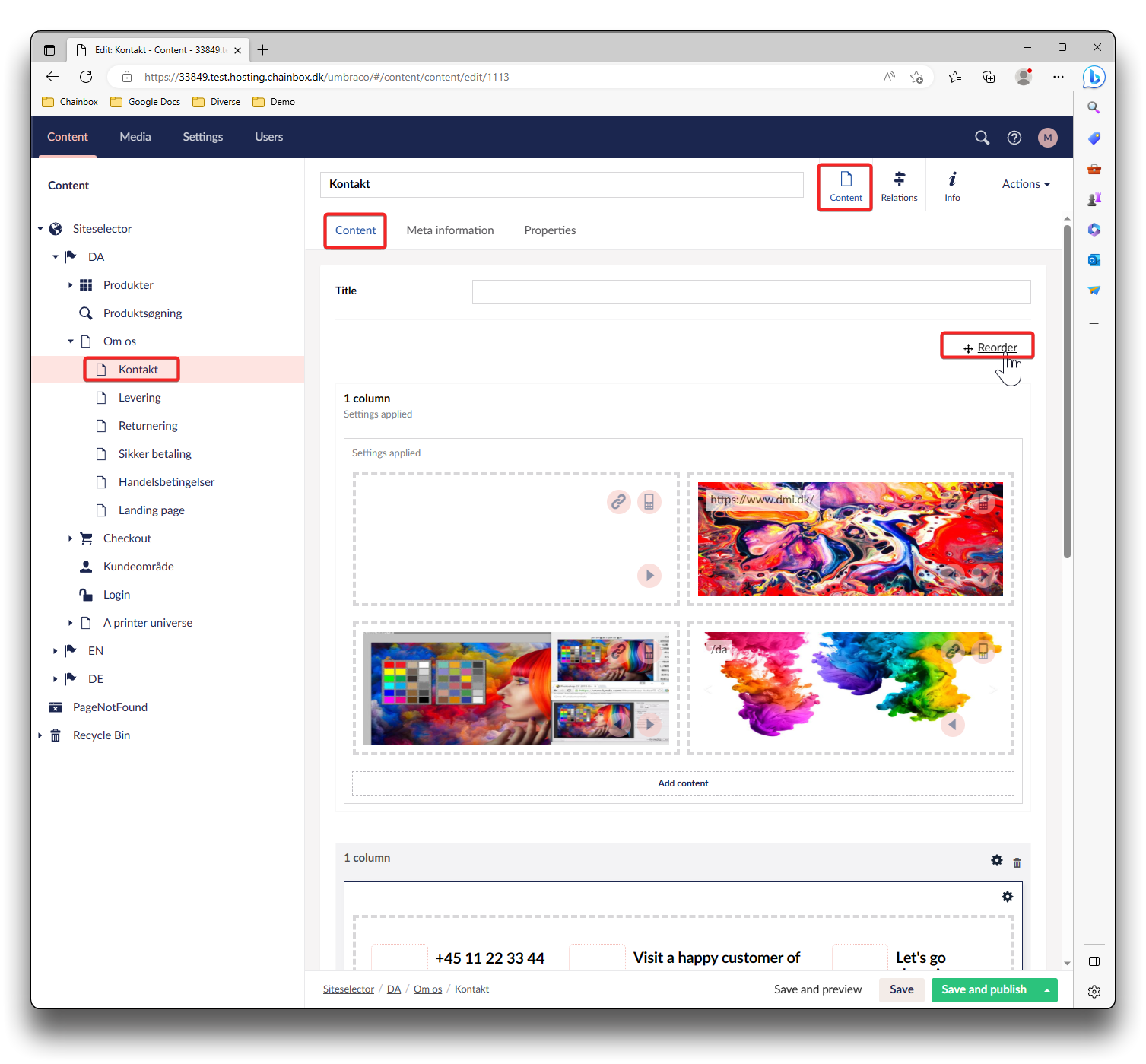Open the Meta information tab
The height and width of the screenshot is (1064, 1146).
449,230
